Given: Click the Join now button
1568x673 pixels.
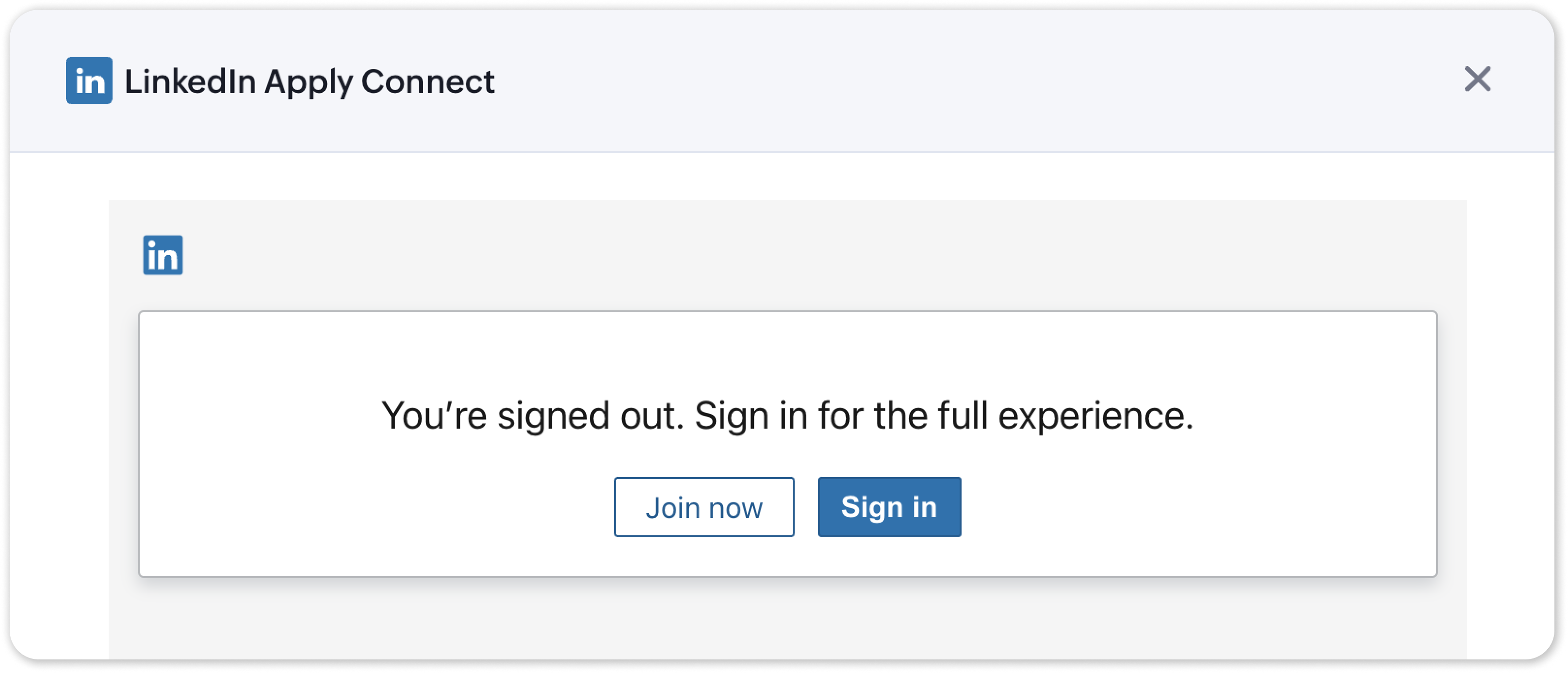Looking at the screenshot, I should (x=704, y=507).
